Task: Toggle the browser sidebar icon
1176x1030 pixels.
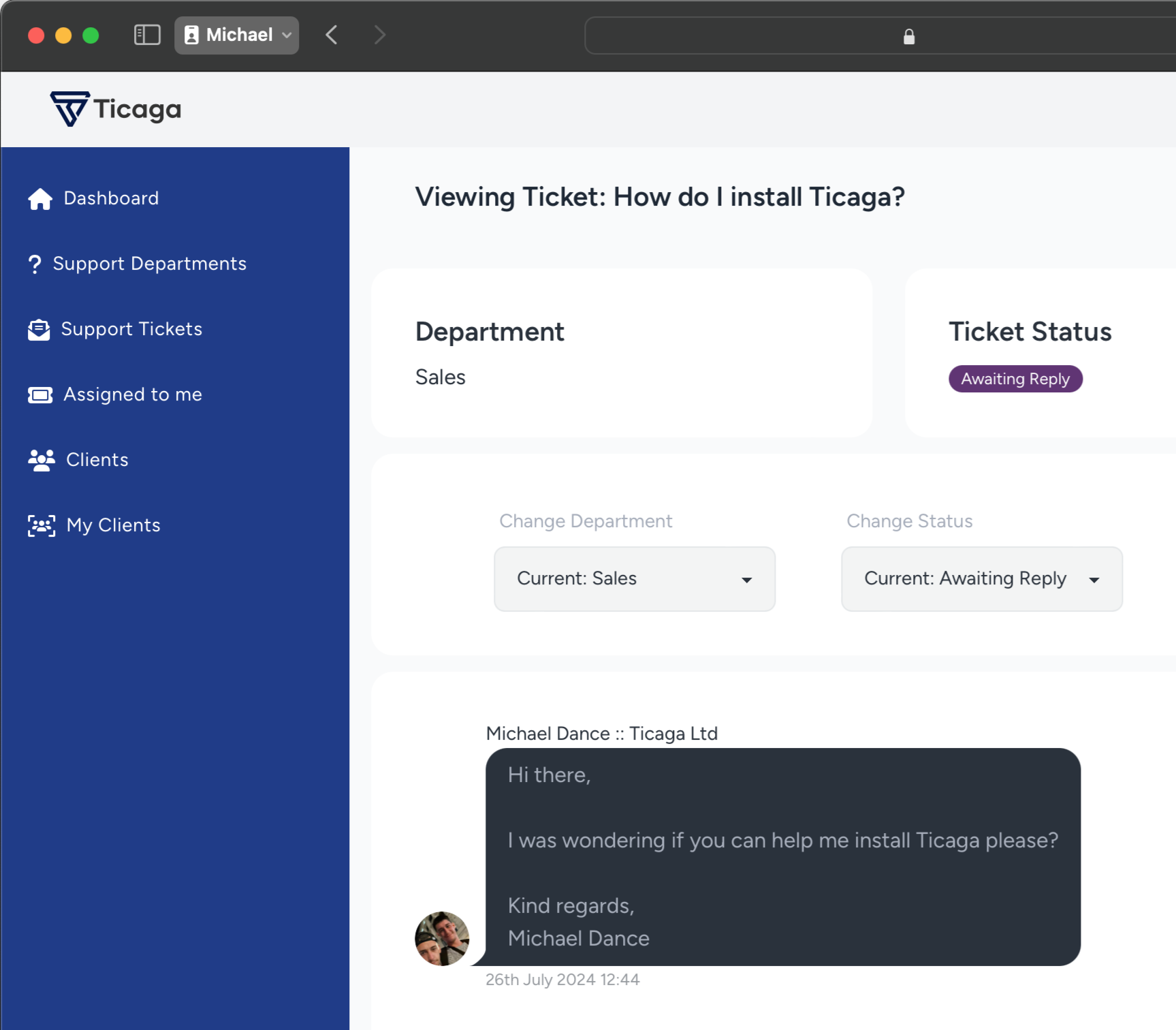Action: click(147, 35)
